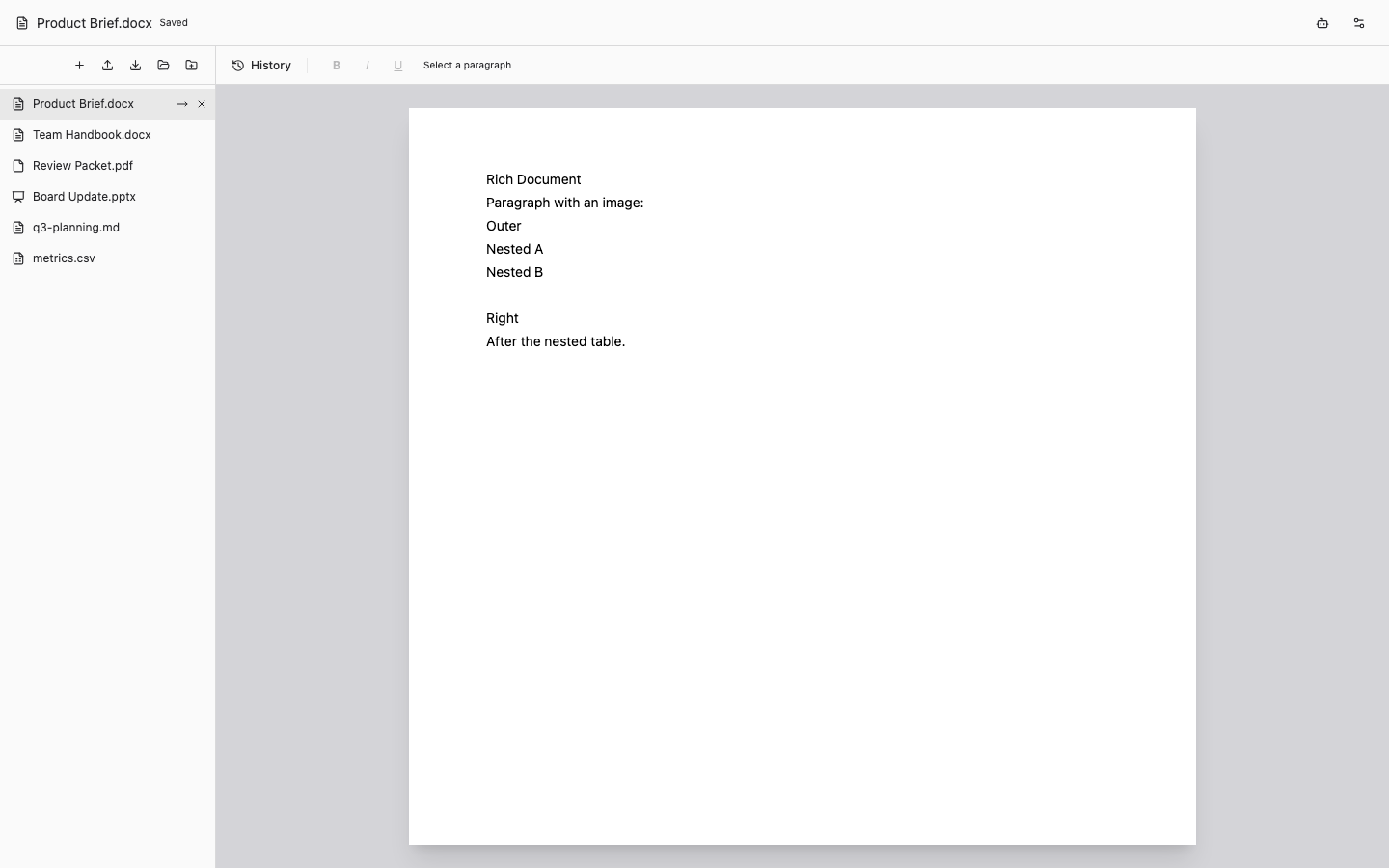Click the download file icon
Viewport: 1389px width, 868px height.
pyautogui.click(x=135, y=66)
